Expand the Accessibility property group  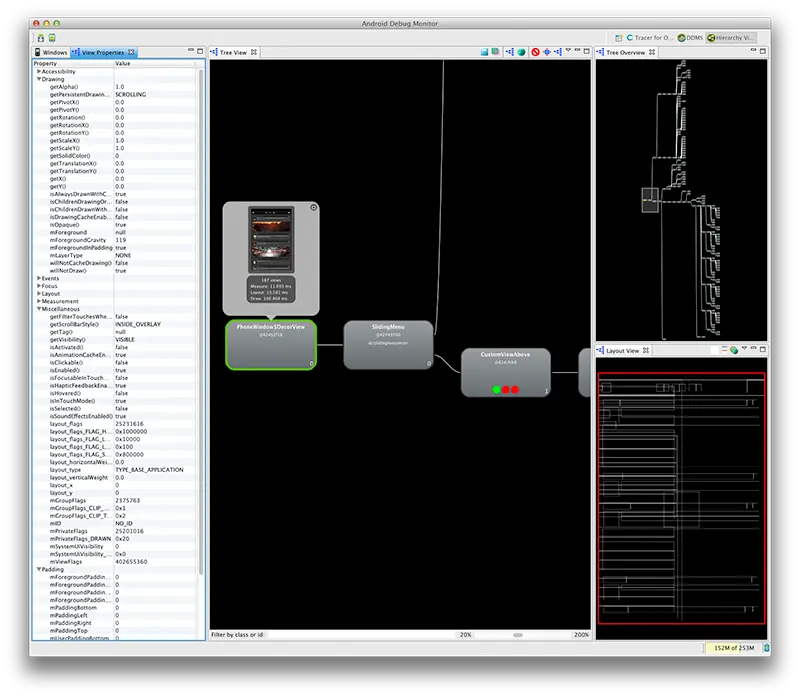click(39, 72)
